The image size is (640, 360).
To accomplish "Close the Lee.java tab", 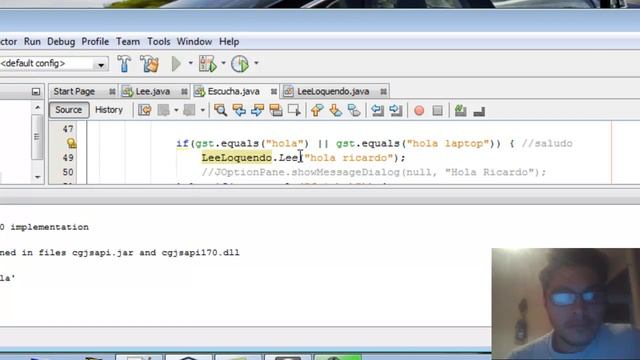I will tap(184, 92).
